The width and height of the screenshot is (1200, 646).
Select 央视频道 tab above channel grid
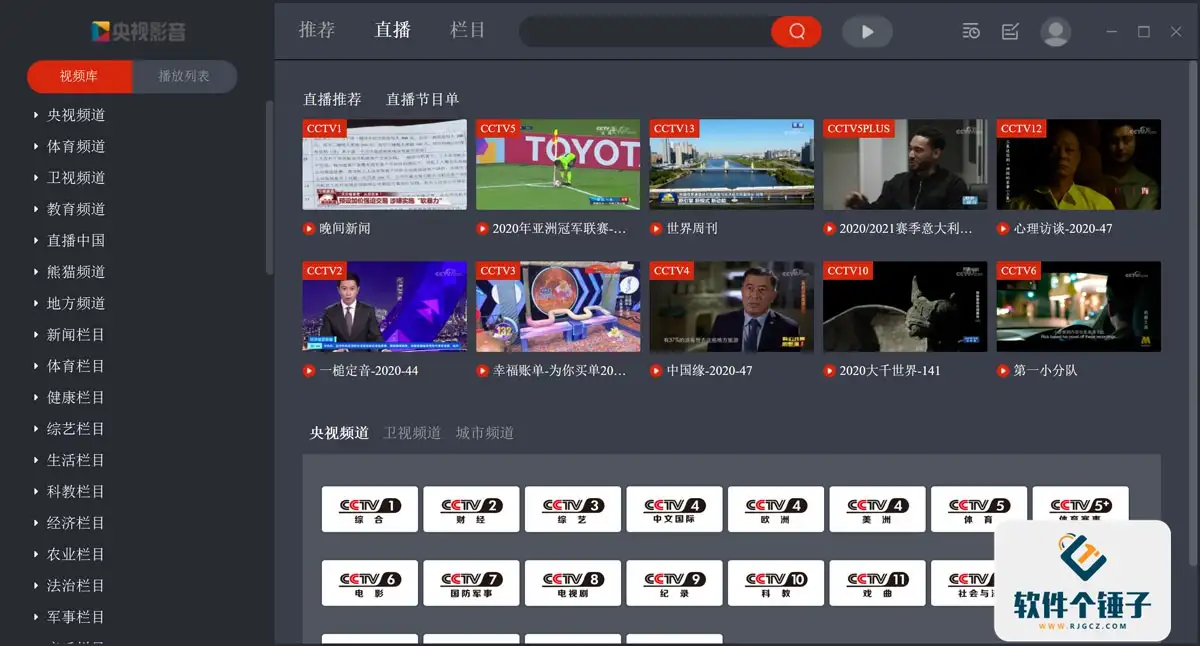tap(339, 433)
